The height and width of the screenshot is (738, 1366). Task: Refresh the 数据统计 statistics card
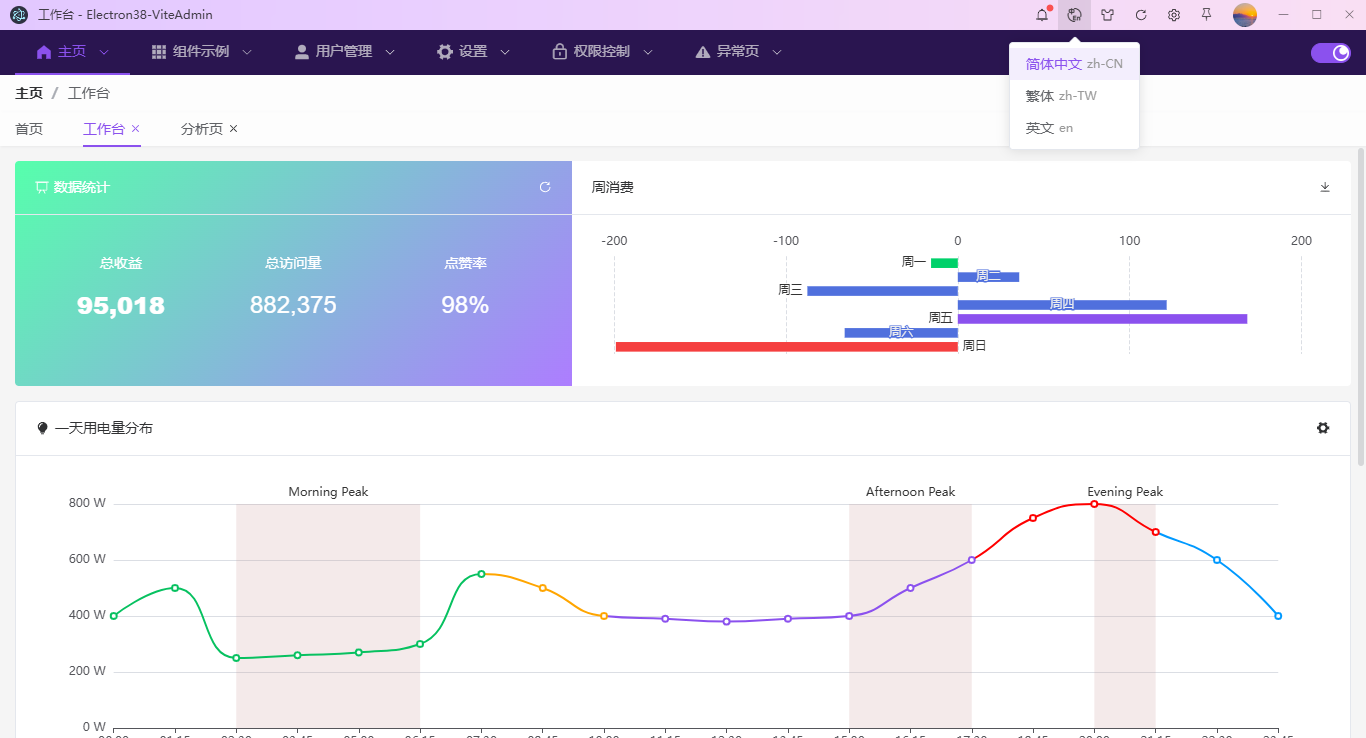[544, 187]
